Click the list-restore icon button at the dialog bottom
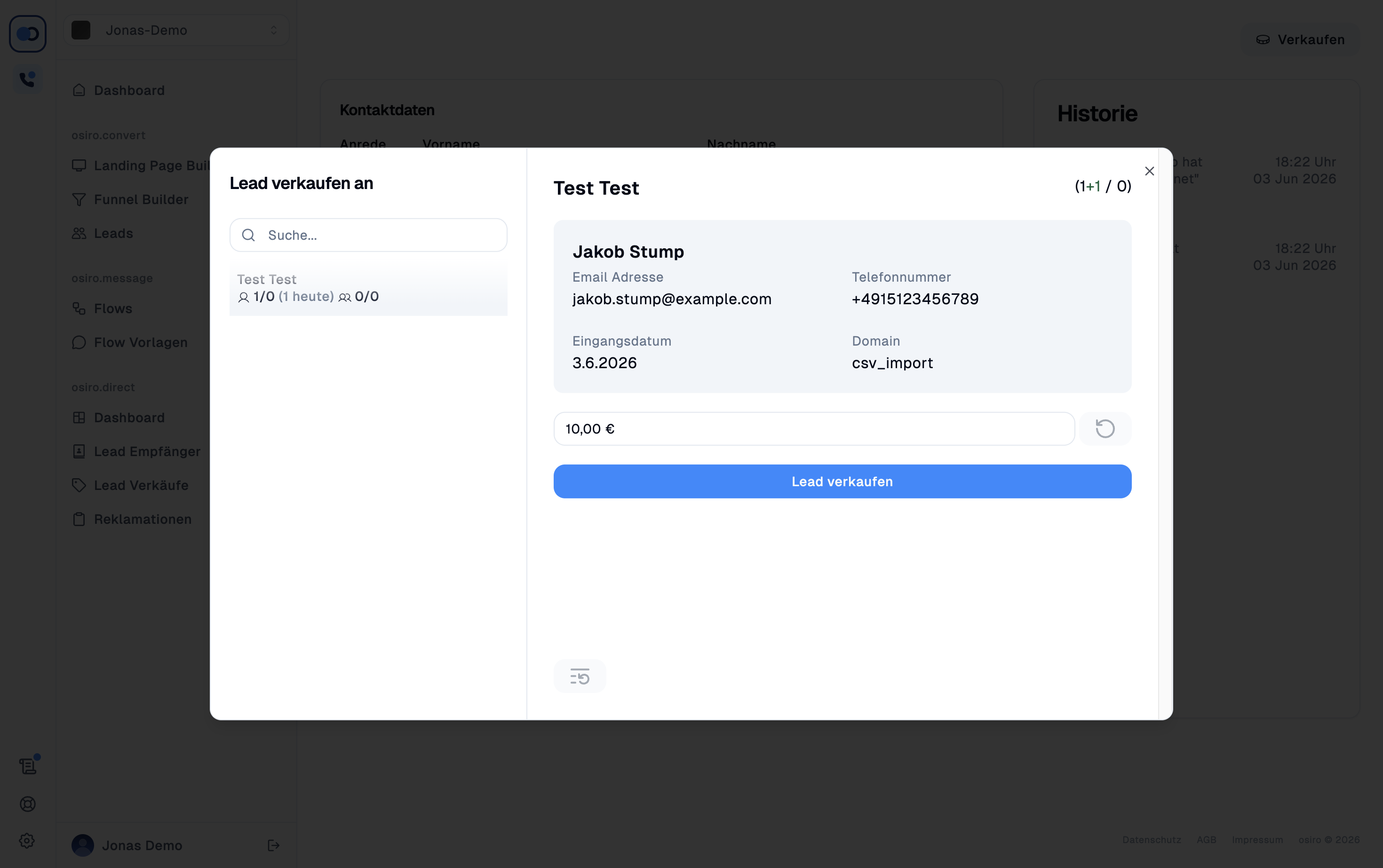 [580, 676]
